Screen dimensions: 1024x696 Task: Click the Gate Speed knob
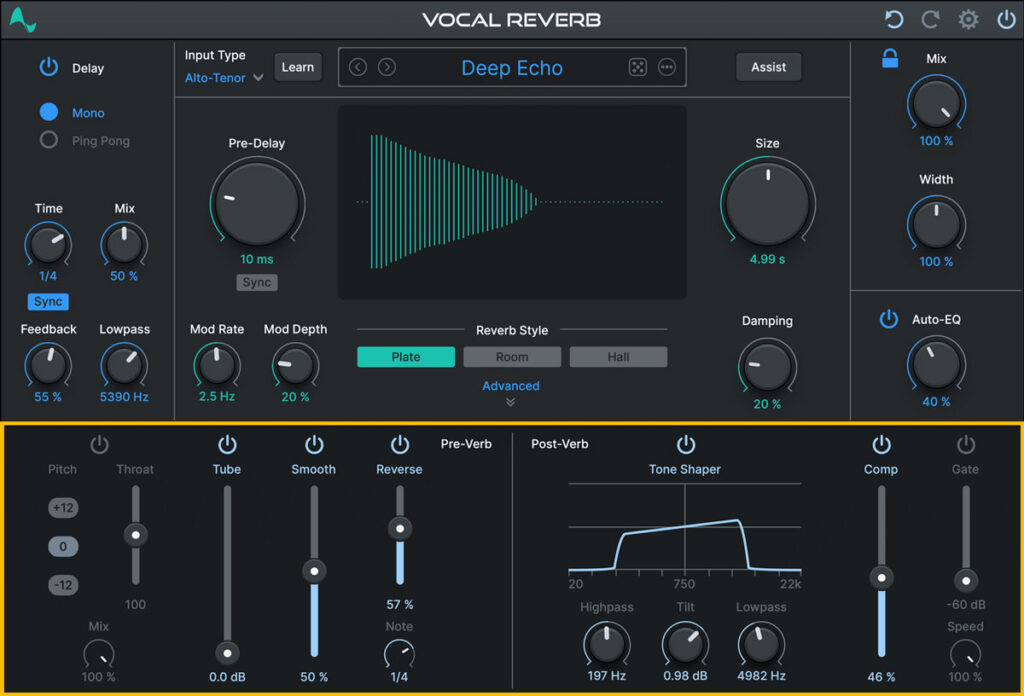coord(965,653)
